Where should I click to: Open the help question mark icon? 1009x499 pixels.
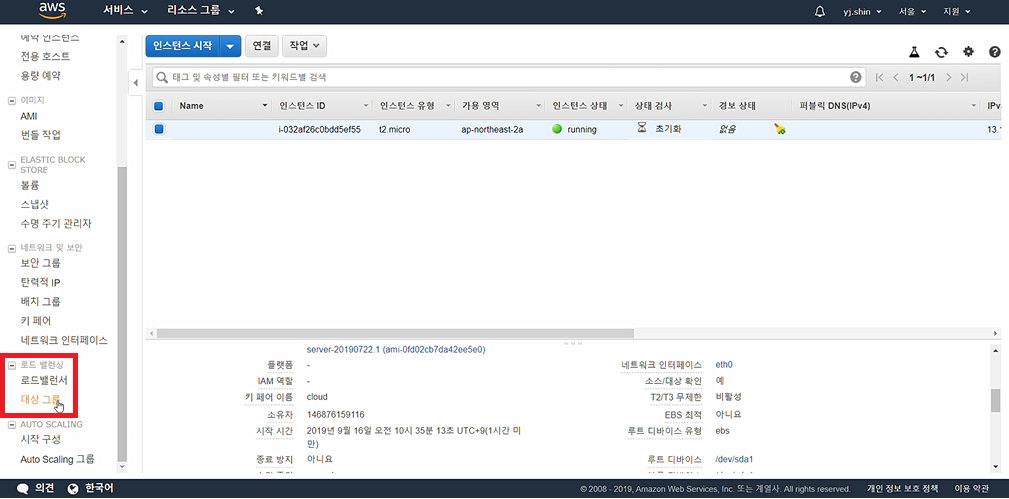(x=994, y=52)
